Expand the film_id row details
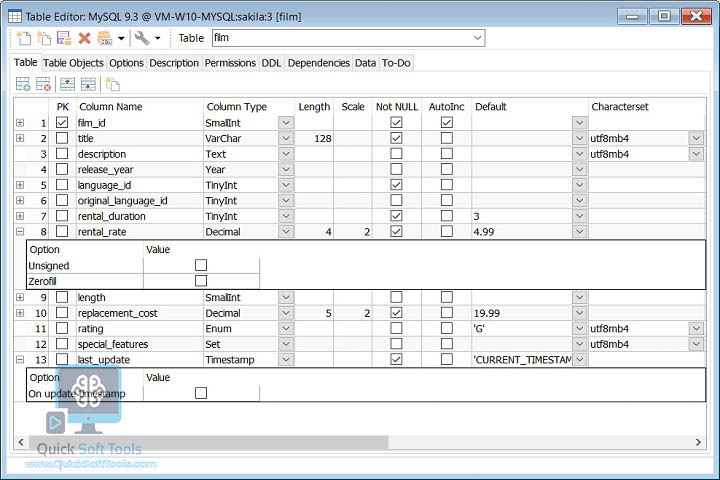The width and height of the screenshot is (720, 480). click(x=20, y=123)
